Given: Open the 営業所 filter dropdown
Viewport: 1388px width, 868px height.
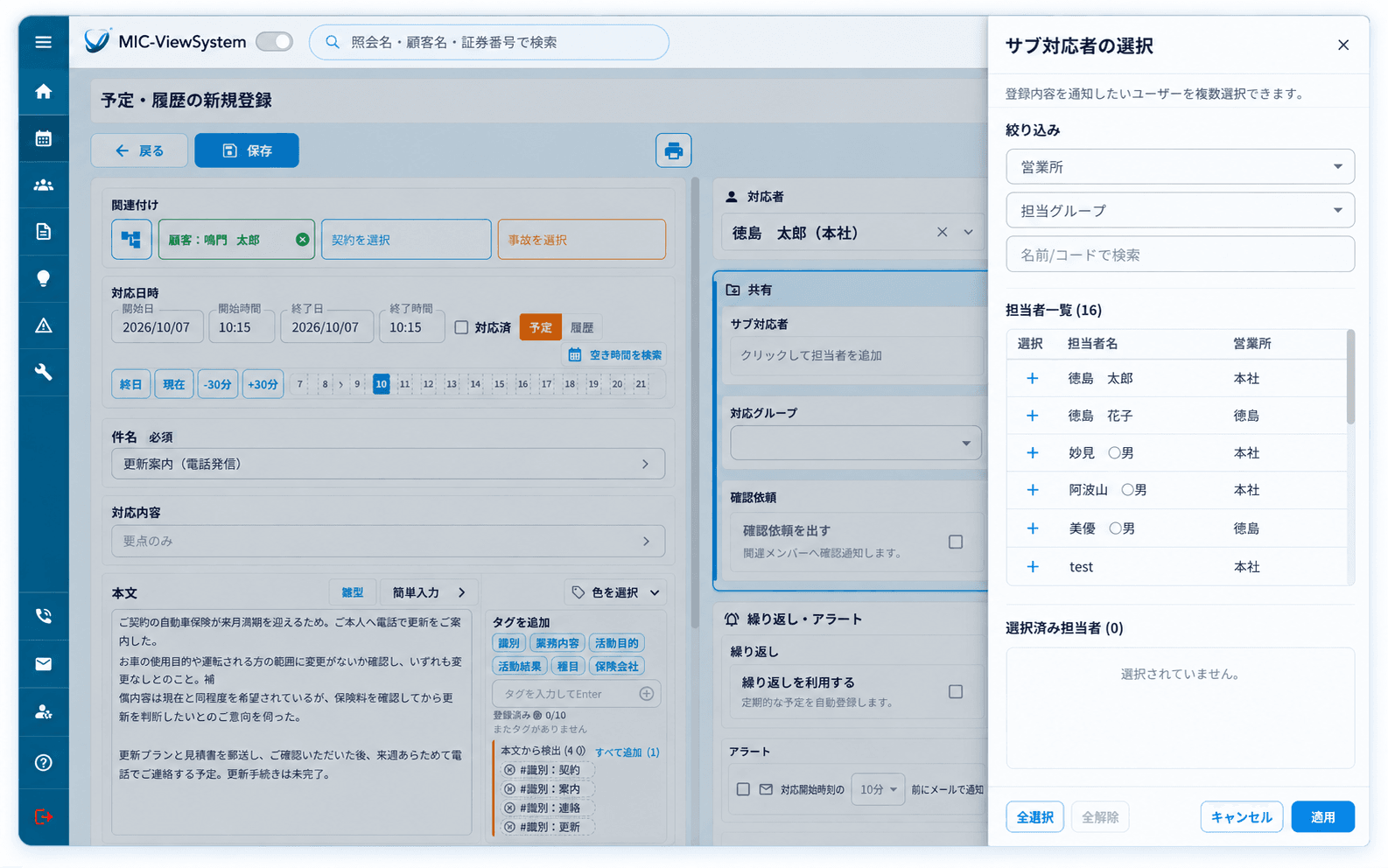Looking at the screenshot, I should tap(1180, 166).
